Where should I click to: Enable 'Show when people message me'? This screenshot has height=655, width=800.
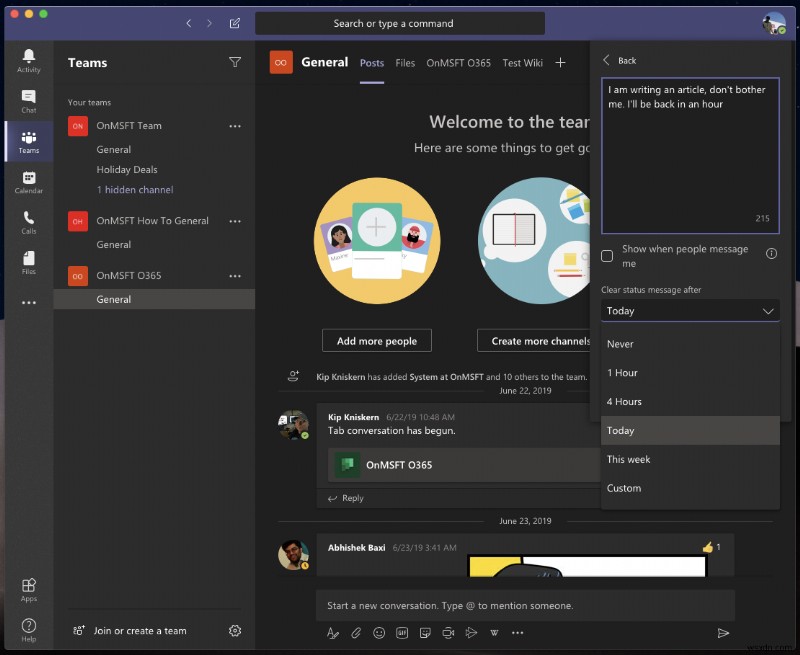[606, 256]
